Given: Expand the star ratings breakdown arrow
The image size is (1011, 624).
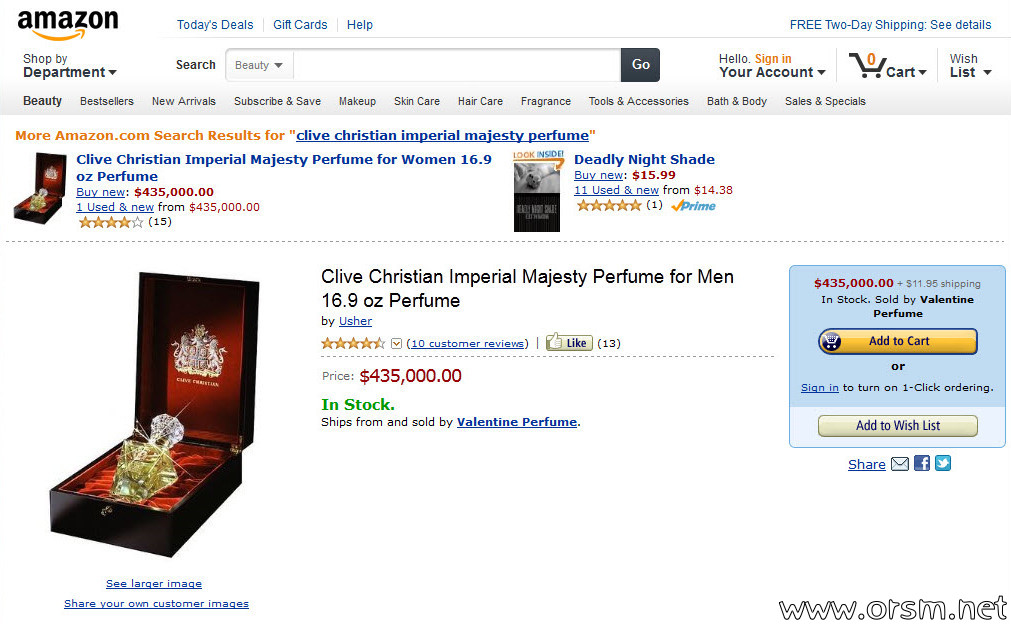Looking at the screenshot, I should (397, 344).
